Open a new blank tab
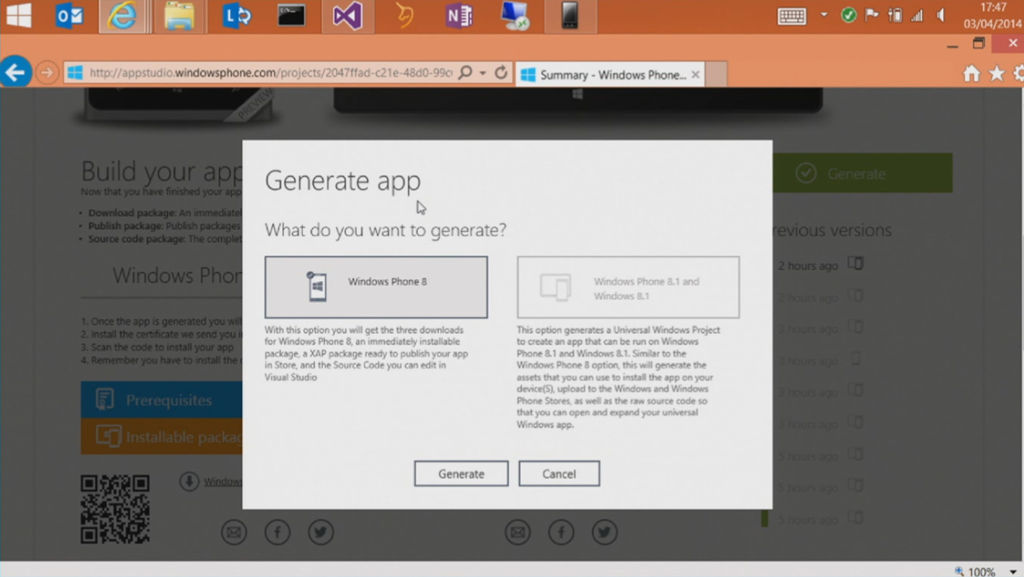Image resolution: width=1024 pixels, height=577 pixels. [716, 74]
